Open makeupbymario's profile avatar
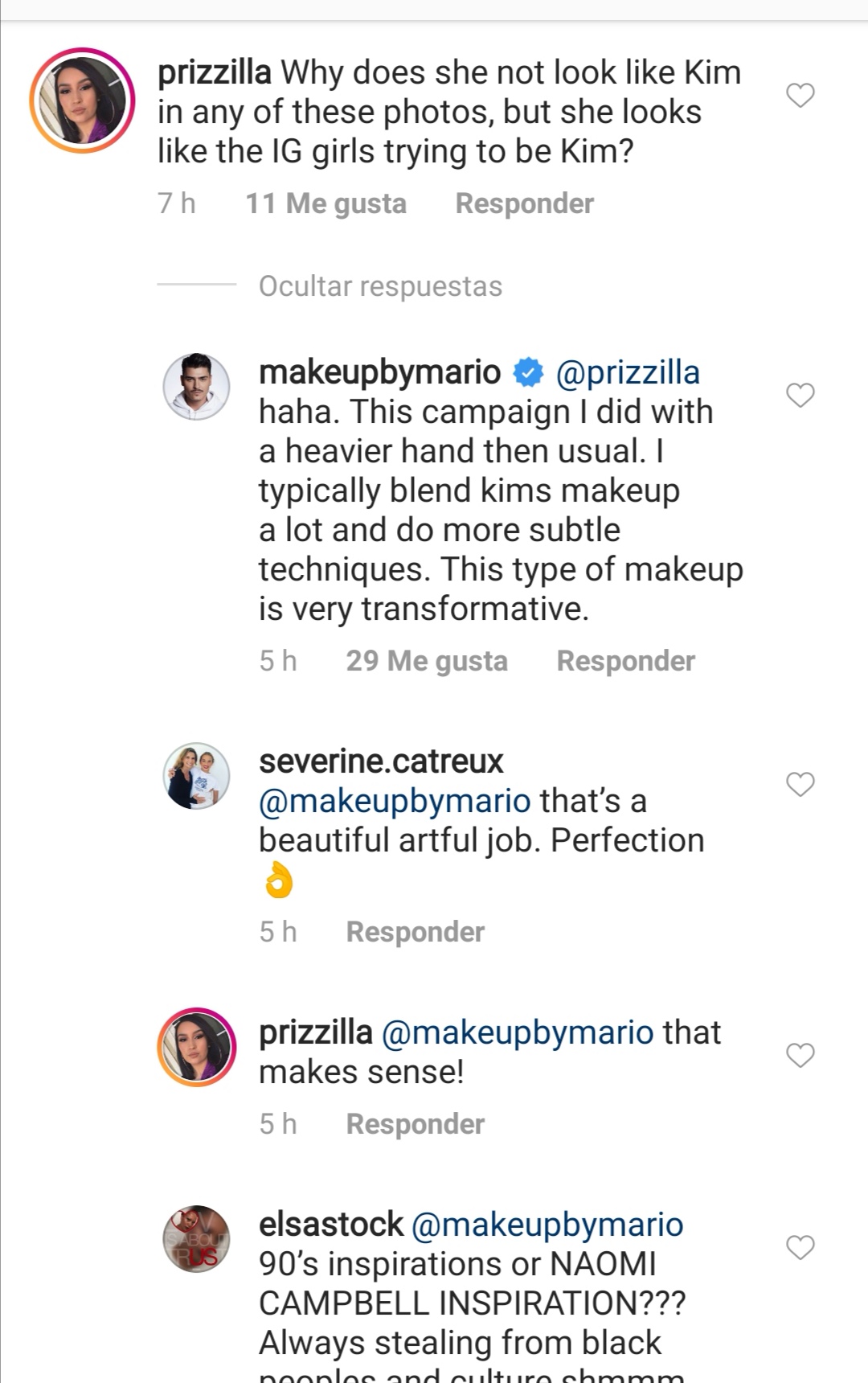 tap(197, 386)
